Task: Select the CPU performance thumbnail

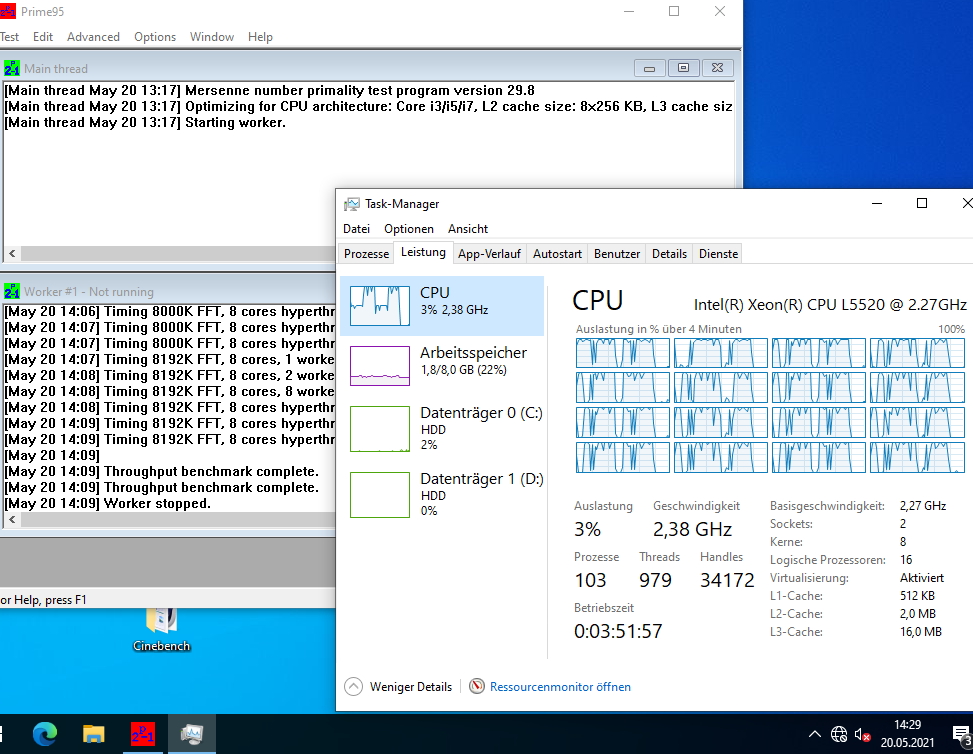Action: point(380,306)
